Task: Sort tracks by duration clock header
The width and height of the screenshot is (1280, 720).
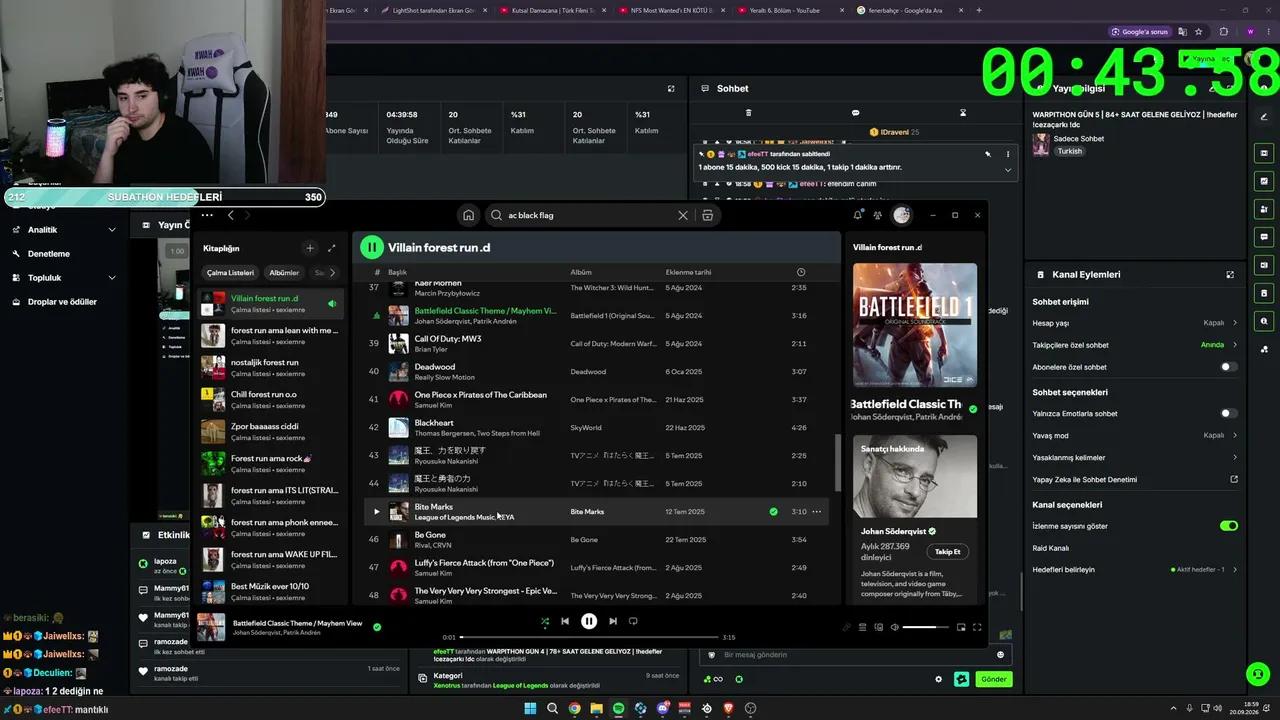Action: pyautogui.click(x=800, y=272)
